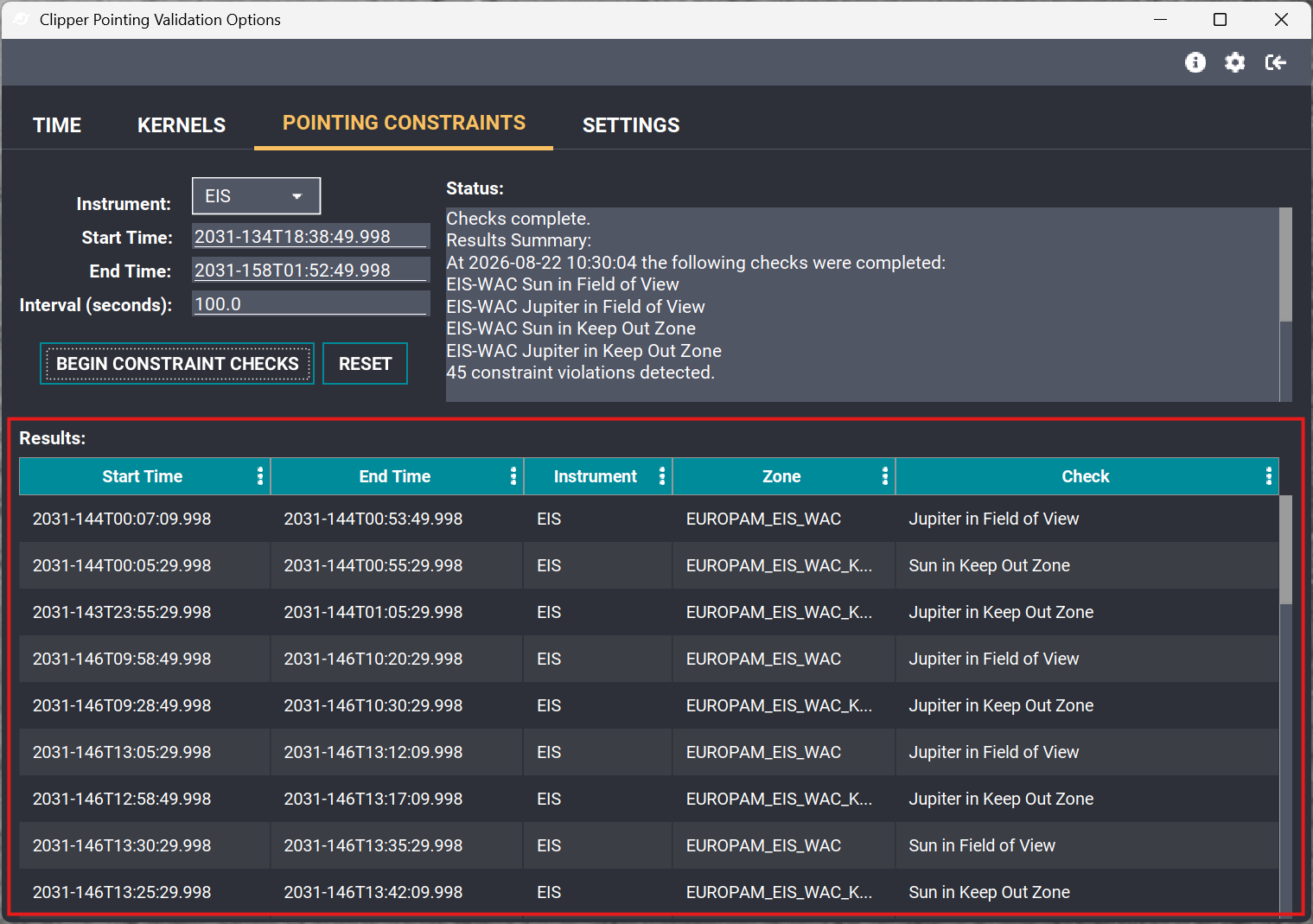Screen dimensions: 1313x924
Task: Sort by End Time column header
Action: pyautogui.click(x=394, y=476)
